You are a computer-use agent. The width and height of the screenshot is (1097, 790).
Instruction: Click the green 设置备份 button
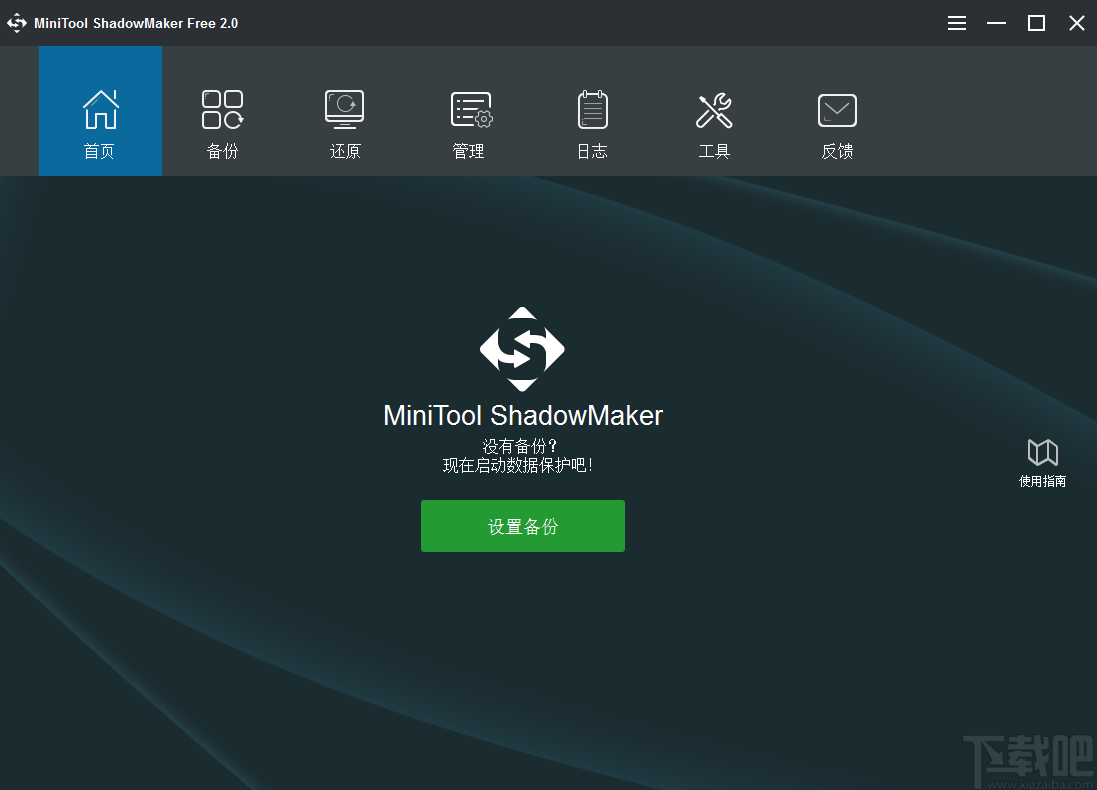coord(522,525)
